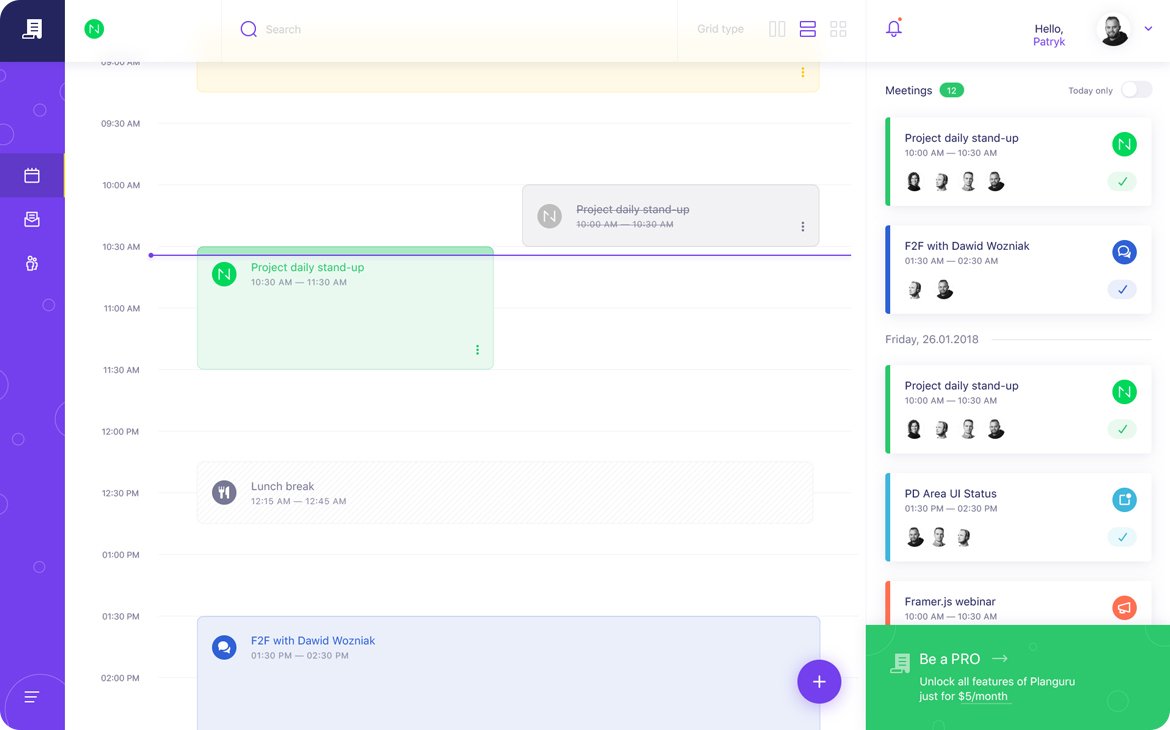Select the four-tile grid type icon
The height and width of the screenshot is (730, 1170).
tap(838, 29)
